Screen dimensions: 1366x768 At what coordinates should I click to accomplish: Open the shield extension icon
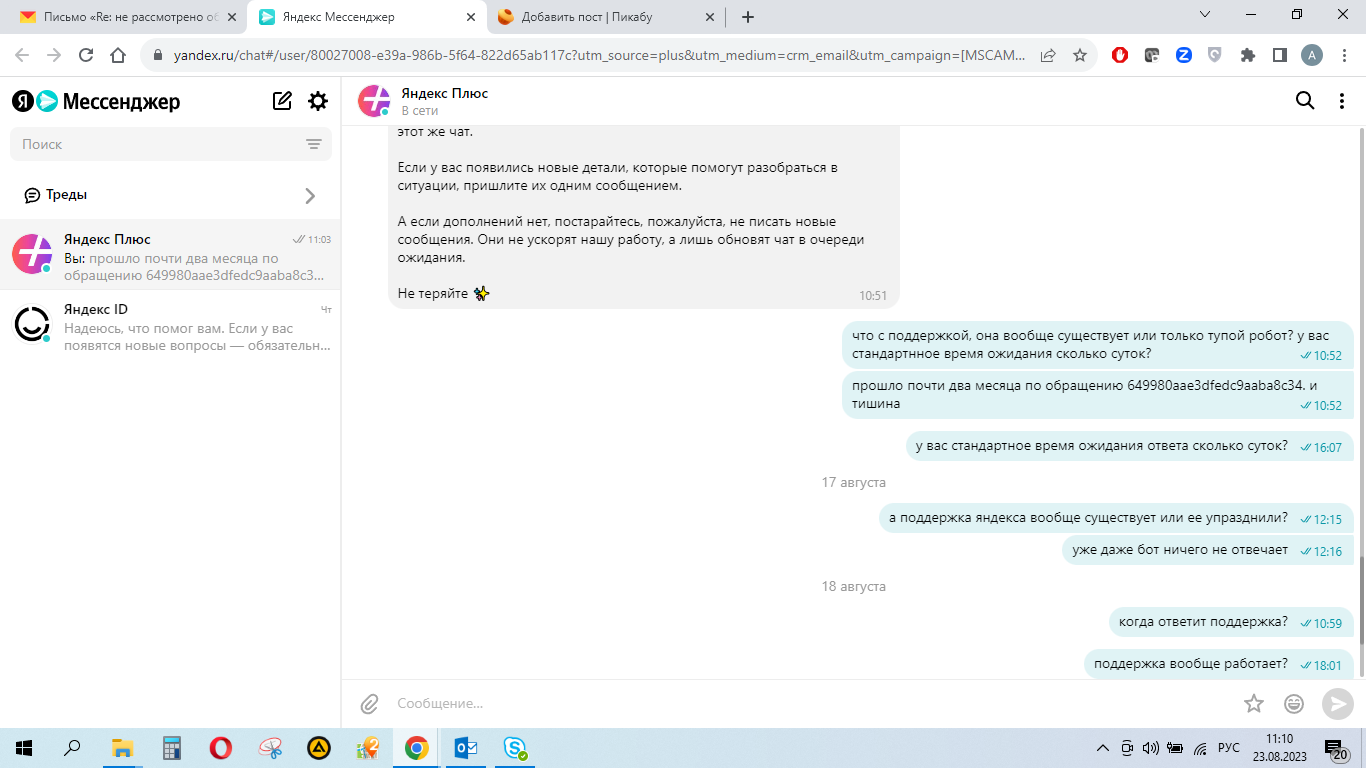click(1215, 56)
